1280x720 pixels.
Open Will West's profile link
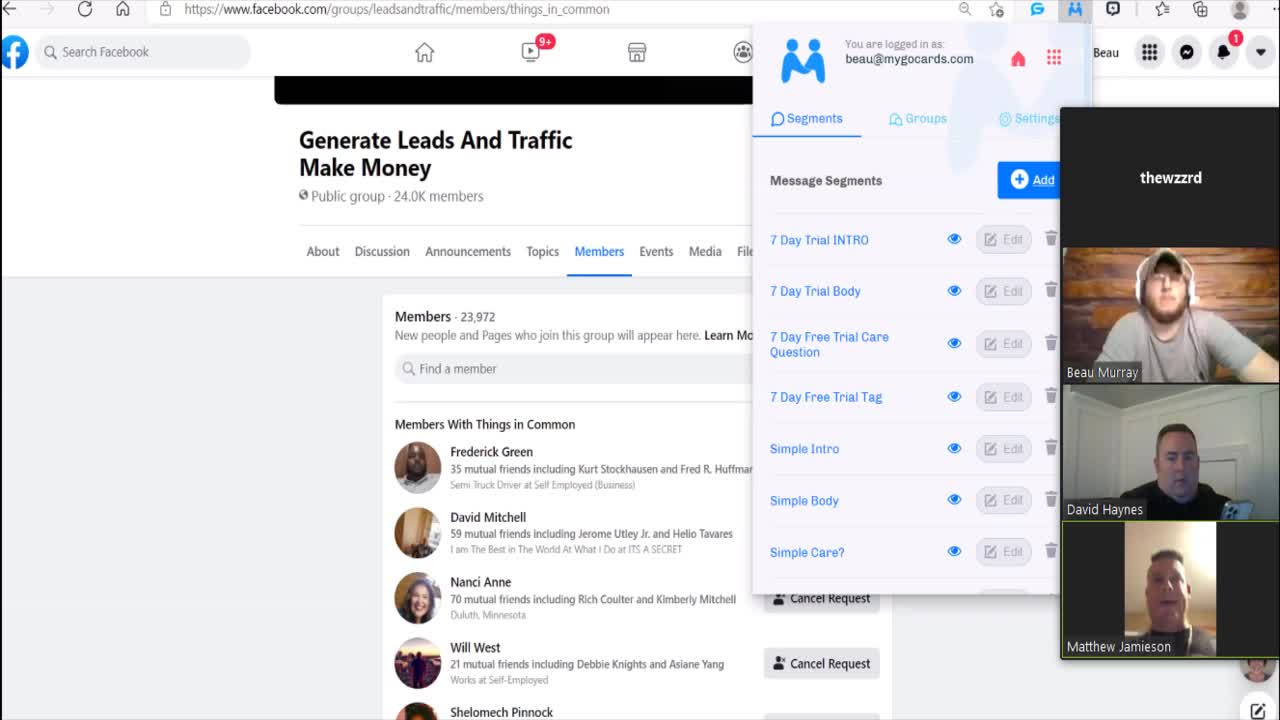tap(475, 647)
